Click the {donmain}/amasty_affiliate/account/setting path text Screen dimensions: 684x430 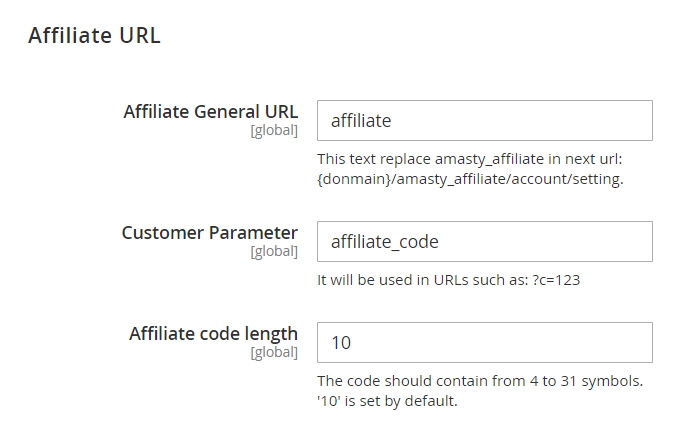470,179
